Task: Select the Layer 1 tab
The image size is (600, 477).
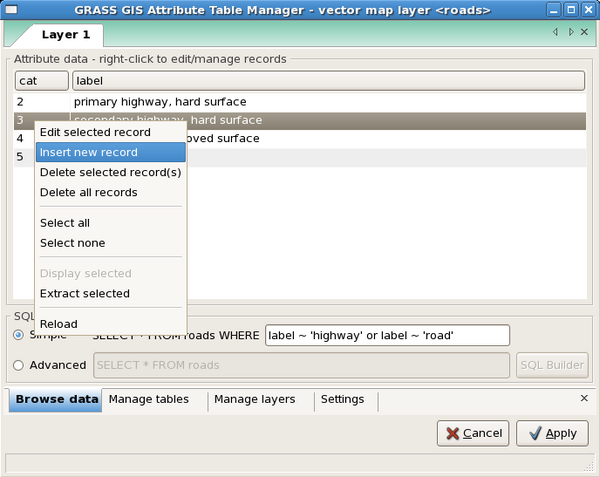Action: tap(65, 34)
